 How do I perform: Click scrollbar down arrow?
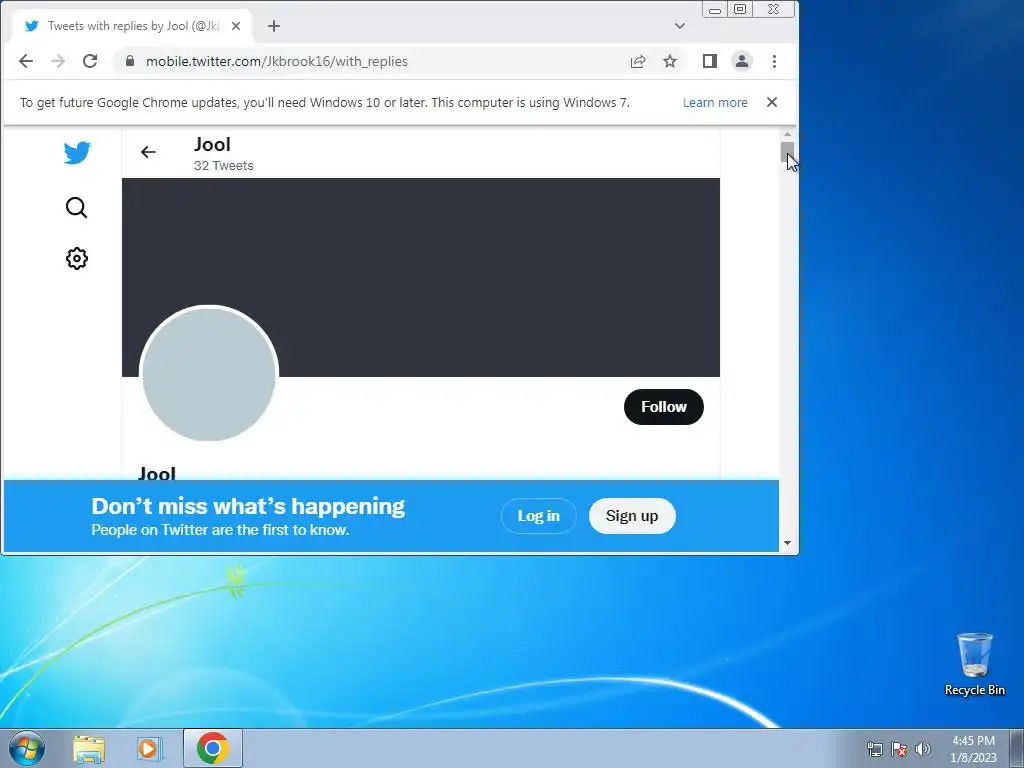click(x=787, y=543)
